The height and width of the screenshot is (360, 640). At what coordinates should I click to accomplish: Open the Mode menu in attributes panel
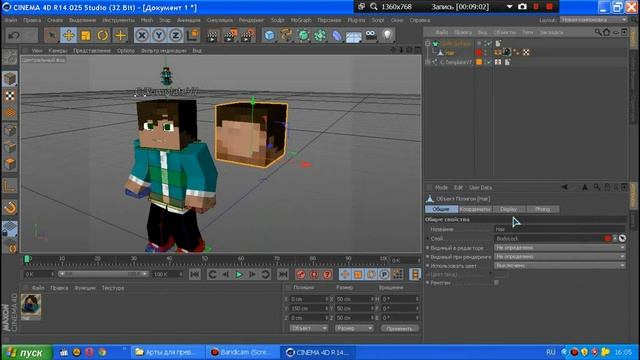(x=441, y=187)
